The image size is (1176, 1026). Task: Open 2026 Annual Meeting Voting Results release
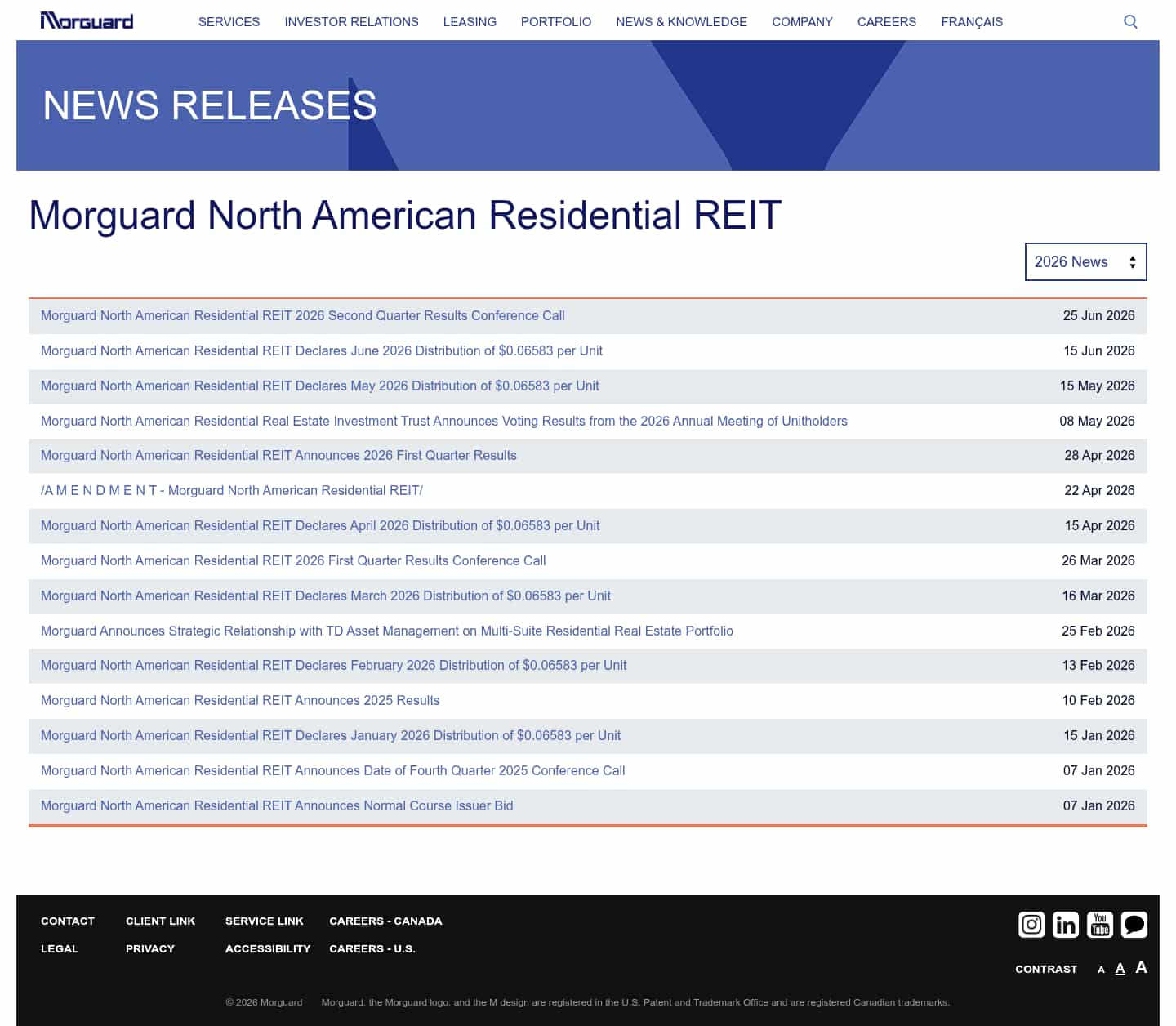tap(444, 421)
